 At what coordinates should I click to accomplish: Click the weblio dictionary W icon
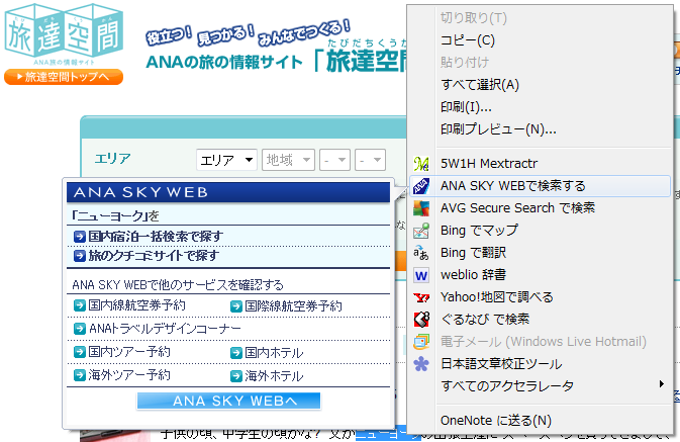coord(421,275)
